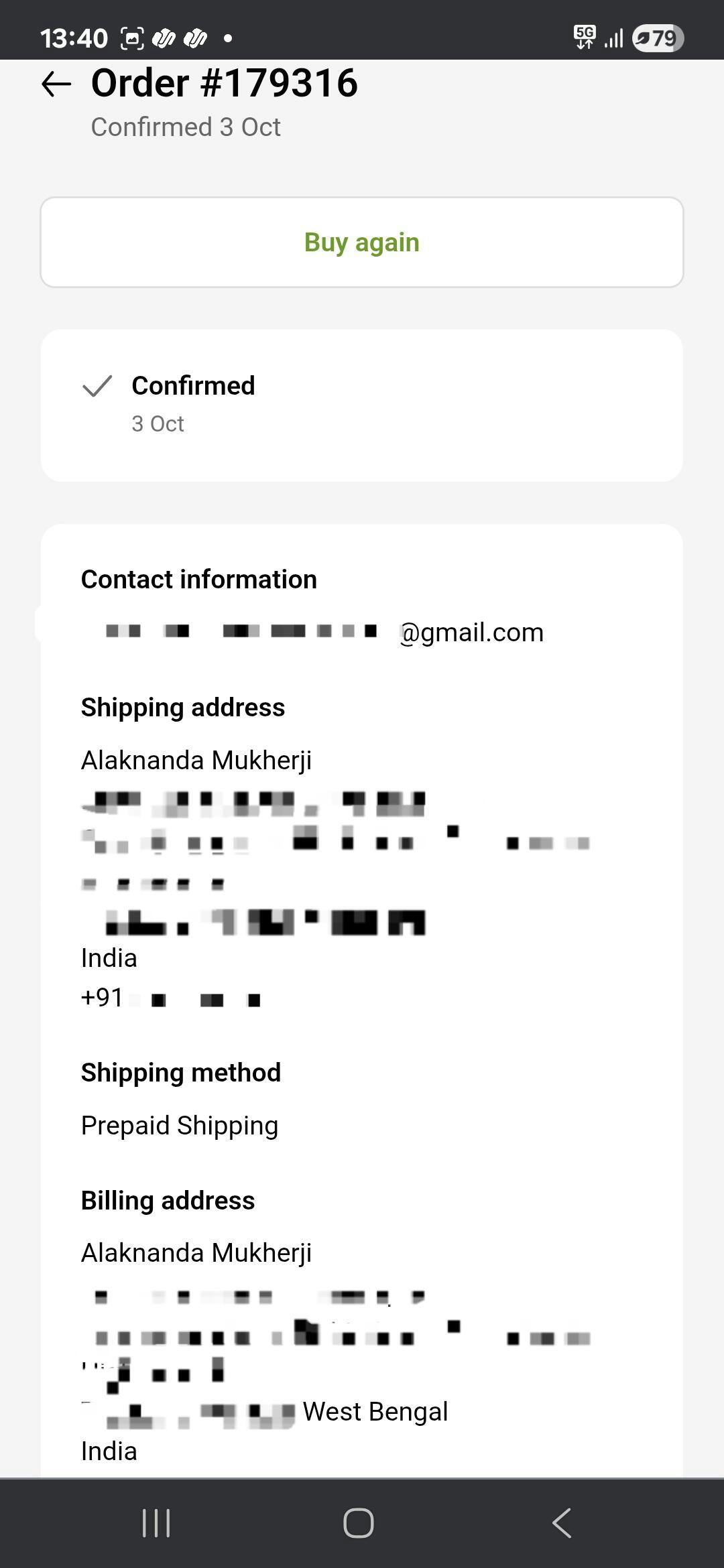The height and width of the screenshot is (1568, 724).
Task: Tap the Confirmed checkmark icon
Action: (x=97, y=387)
